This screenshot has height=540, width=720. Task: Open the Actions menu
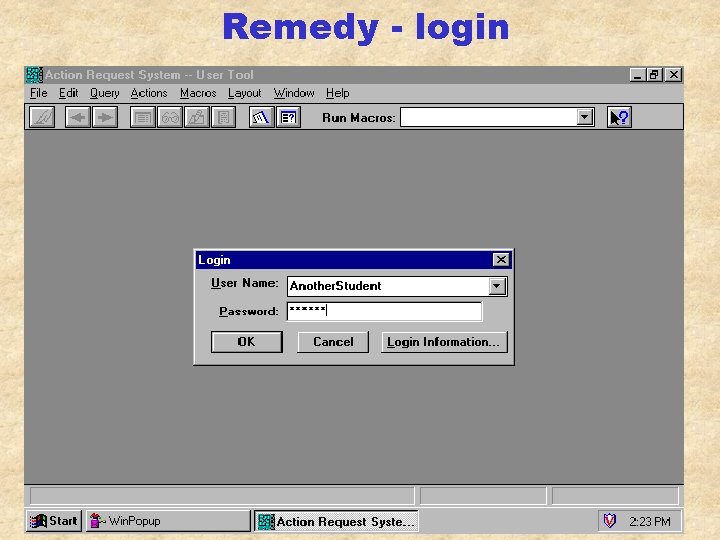pyautogui.click(x=149, y=93)
